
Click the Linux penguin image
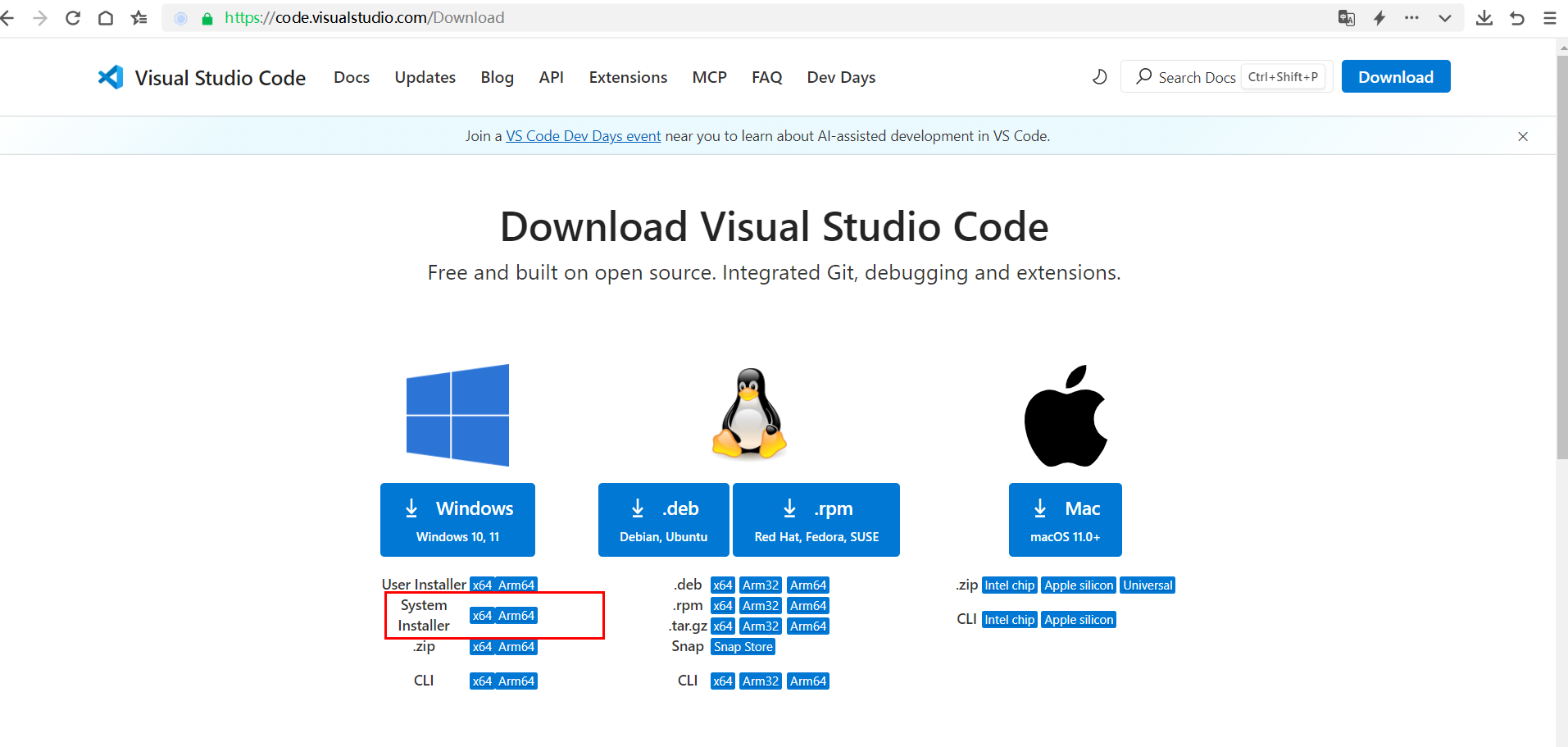coord(749,413)
